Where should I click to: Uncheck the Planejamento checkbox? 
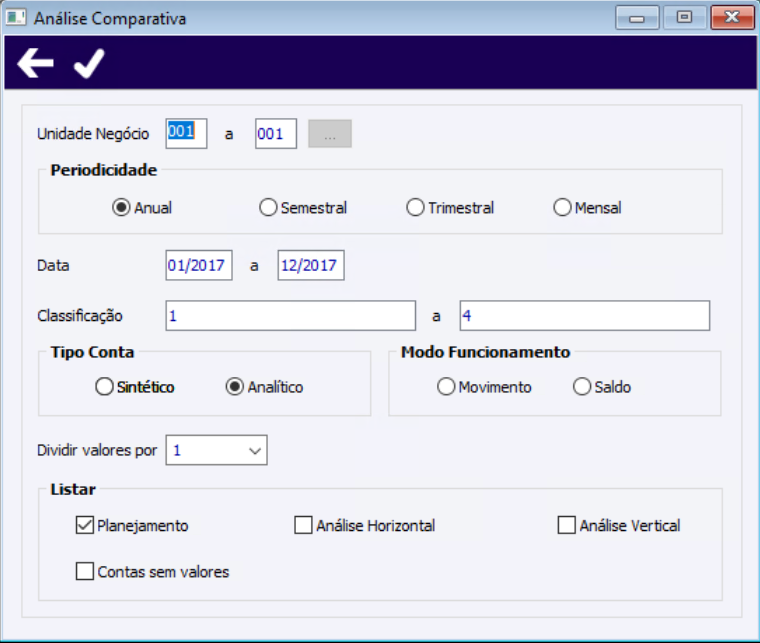click(85, 525)
